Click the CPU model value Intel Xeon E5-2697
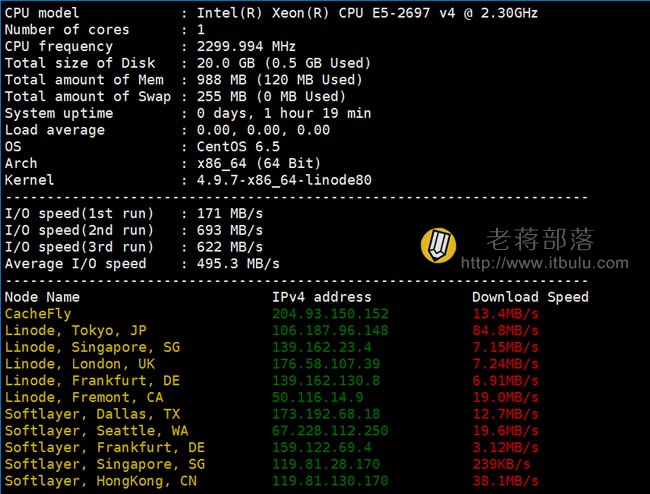This screenshot has height=494, width=650. coord(367,13)
